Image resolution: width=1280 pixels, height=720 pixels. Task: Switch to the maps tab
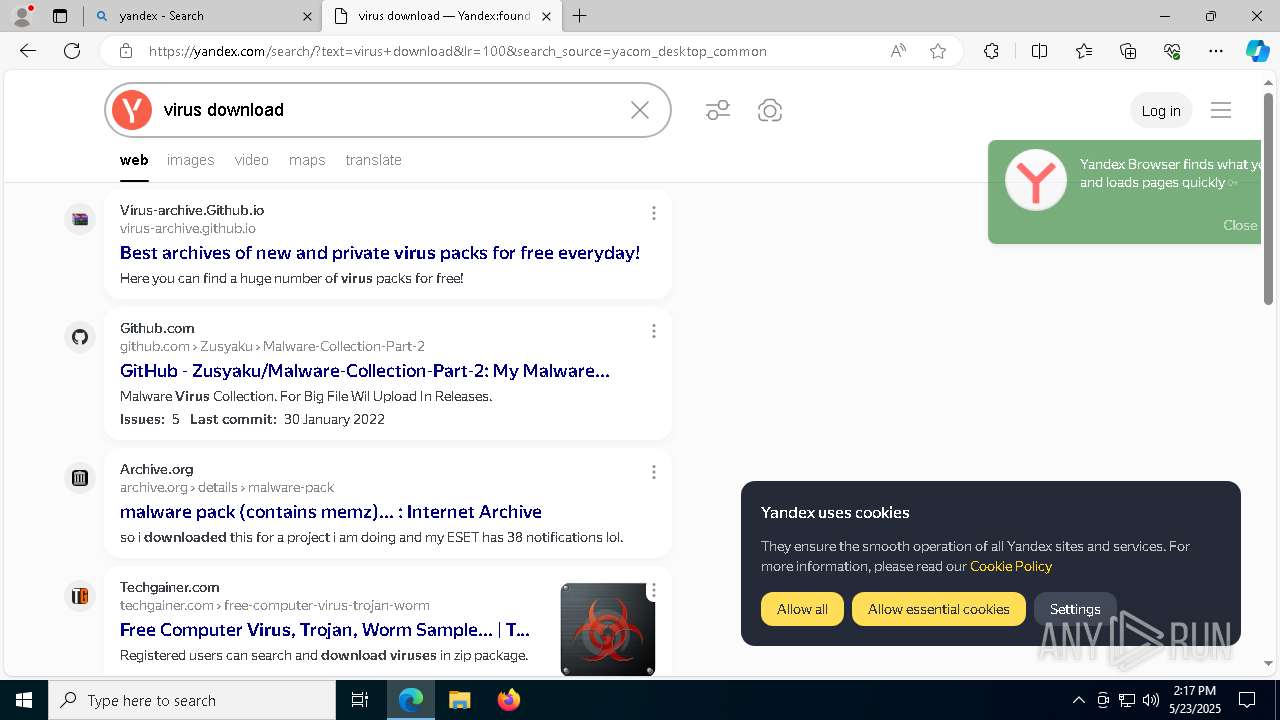coord(307,160)
